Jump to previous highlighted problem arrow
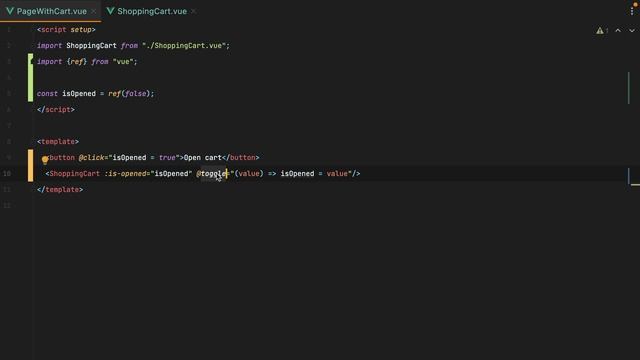The width and height of the screenshot is (640, 360). click(x=618, y=31)
